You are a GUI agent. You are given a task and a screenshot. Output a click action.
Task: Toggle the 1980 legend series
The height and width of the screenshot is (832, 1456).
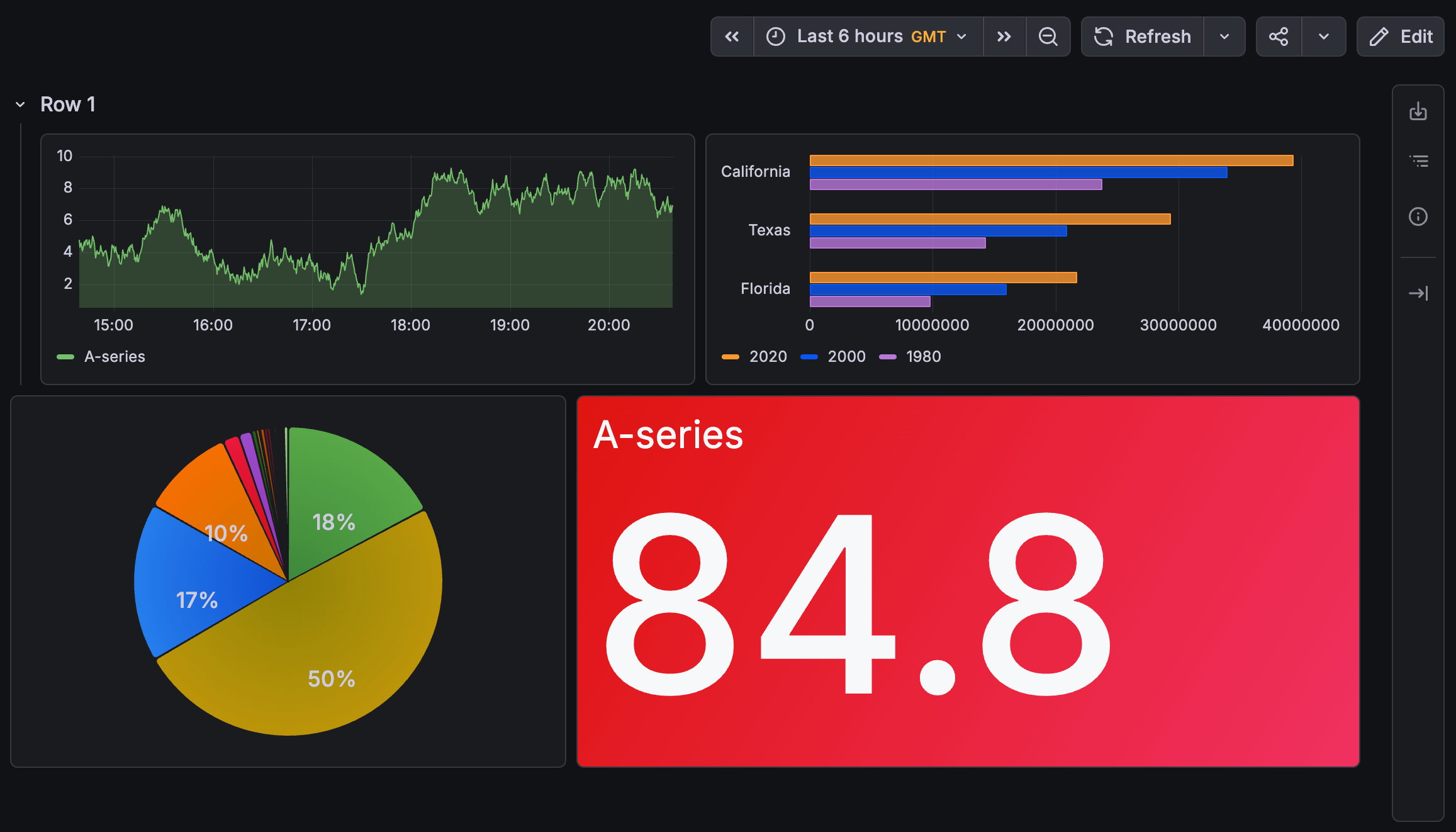[923, 357]
